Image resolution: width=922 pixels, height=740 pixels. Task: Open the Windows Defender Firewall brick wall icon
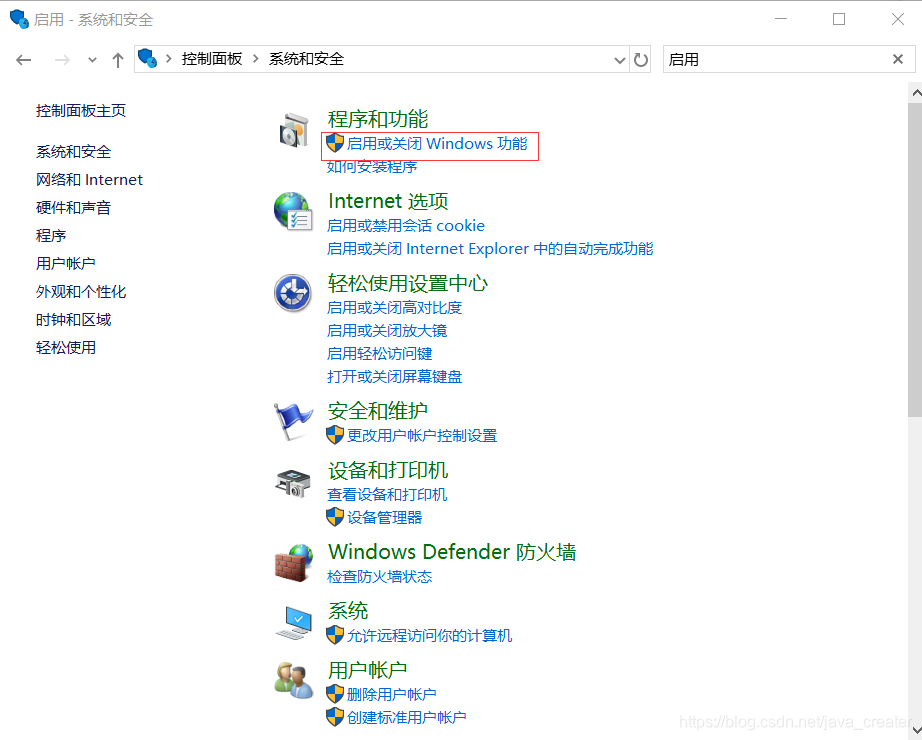pyautogui.click(x=294, y=562)
